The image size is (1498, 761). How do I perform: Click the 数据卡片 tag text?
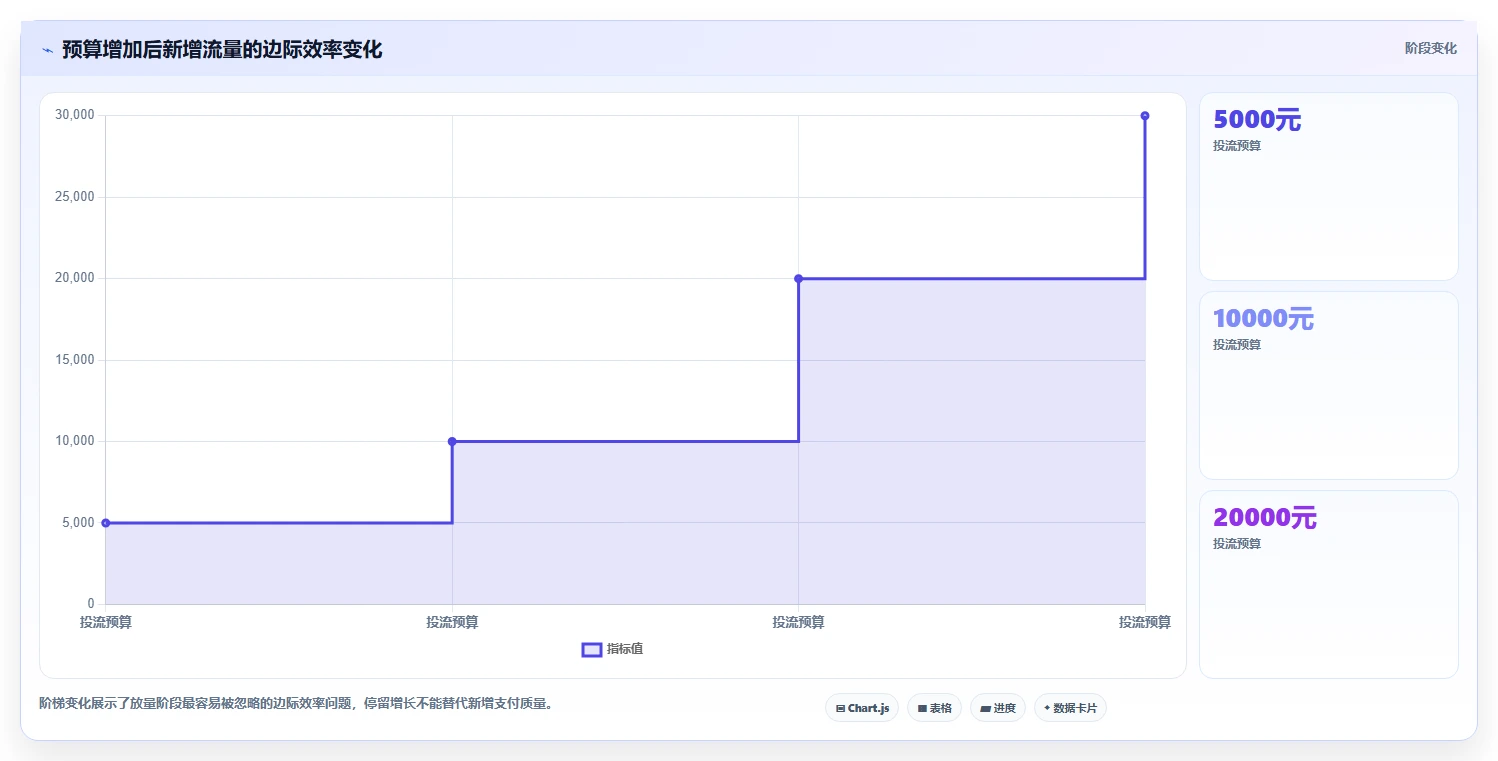tap(1075, 708)
